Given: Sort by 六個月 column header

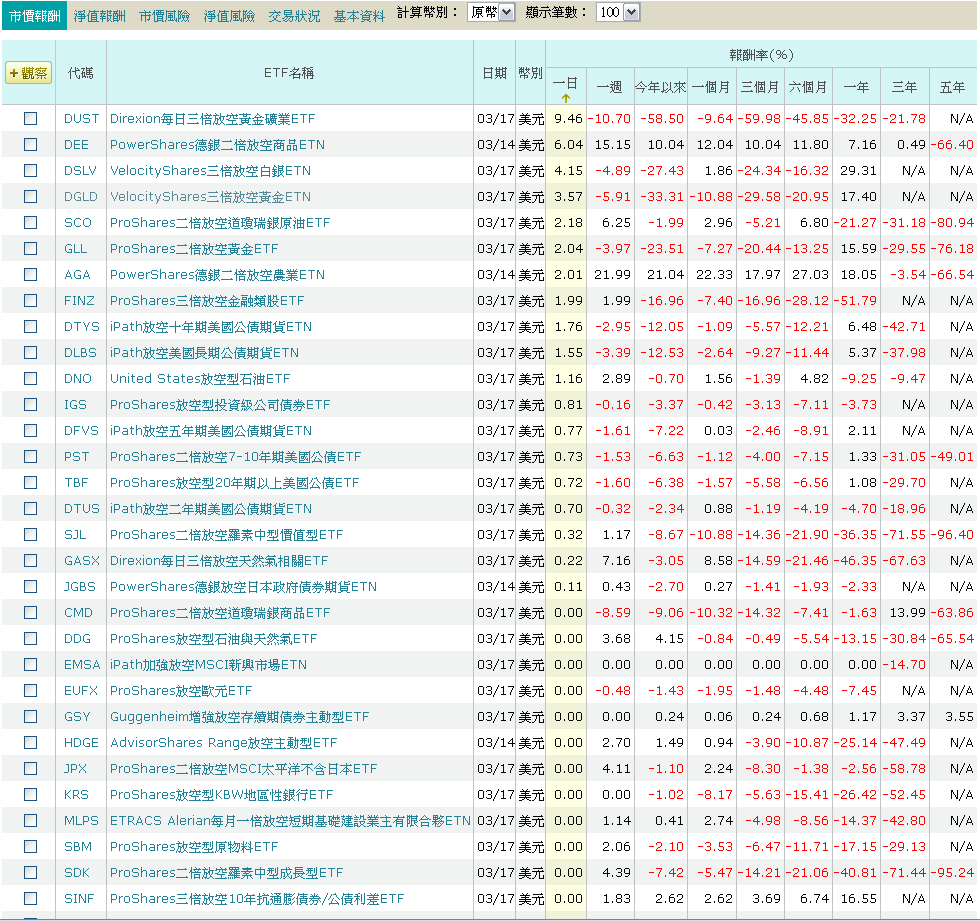Looking at the screenshot, I should tap(808, 87).
